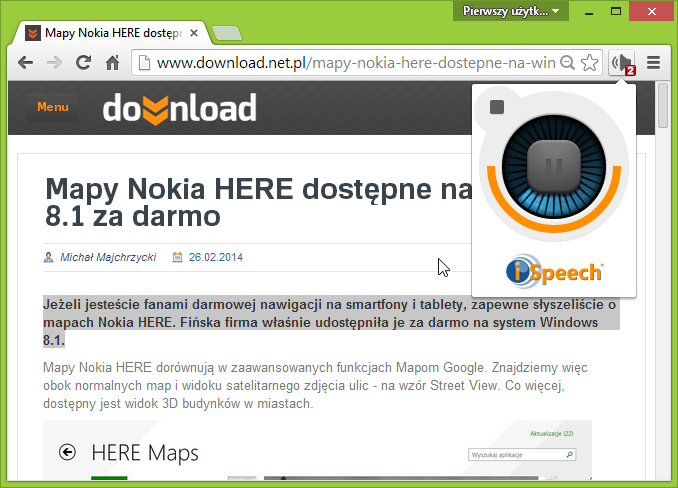This screenshot has width=678, height=488.
Task: Stop speech playback with the square button
Action: (497, 107)
